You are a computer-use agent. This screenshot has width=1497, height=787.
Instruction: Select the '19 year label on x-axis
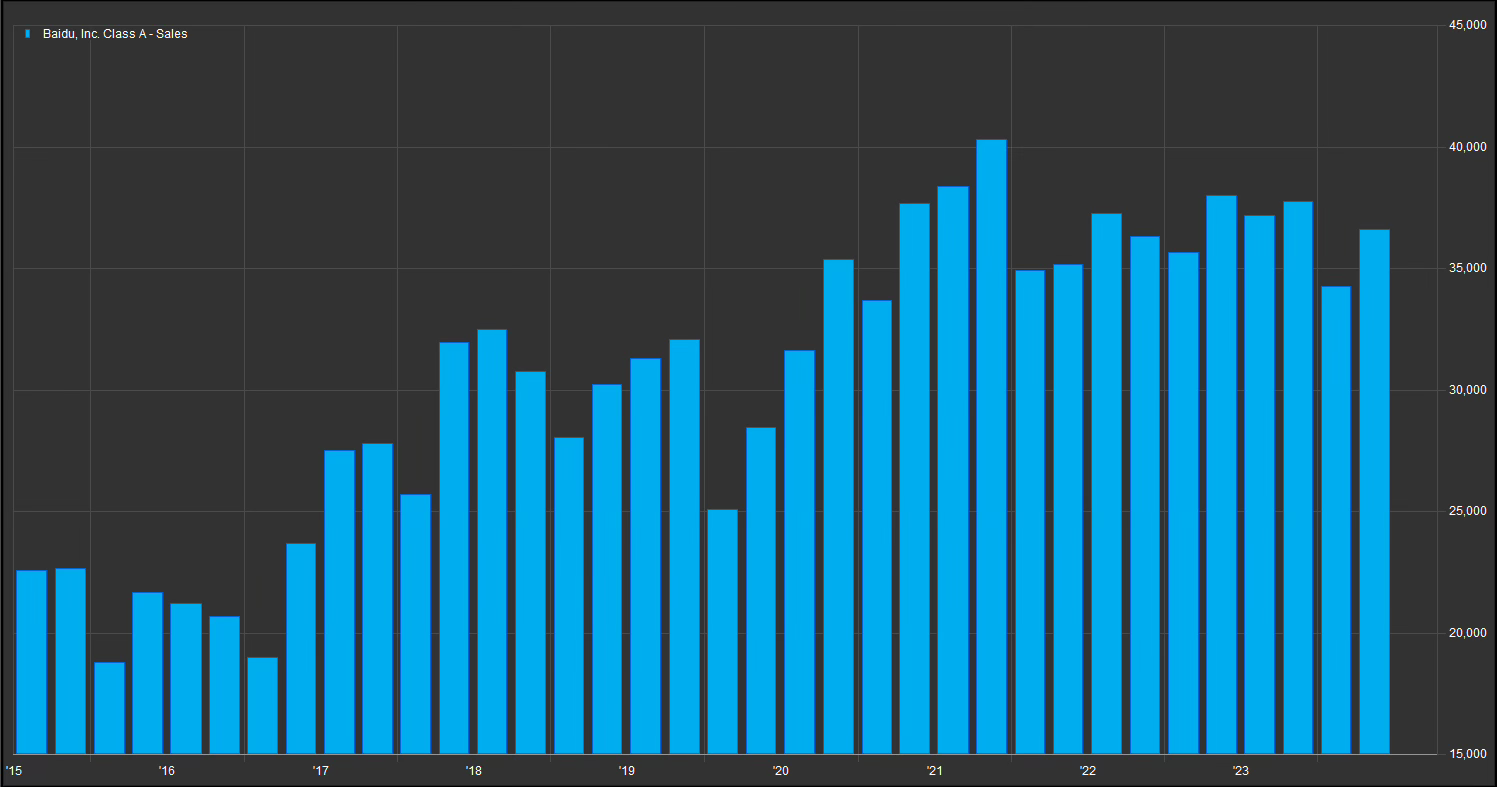pyautogui.click(x=626, y=771)
